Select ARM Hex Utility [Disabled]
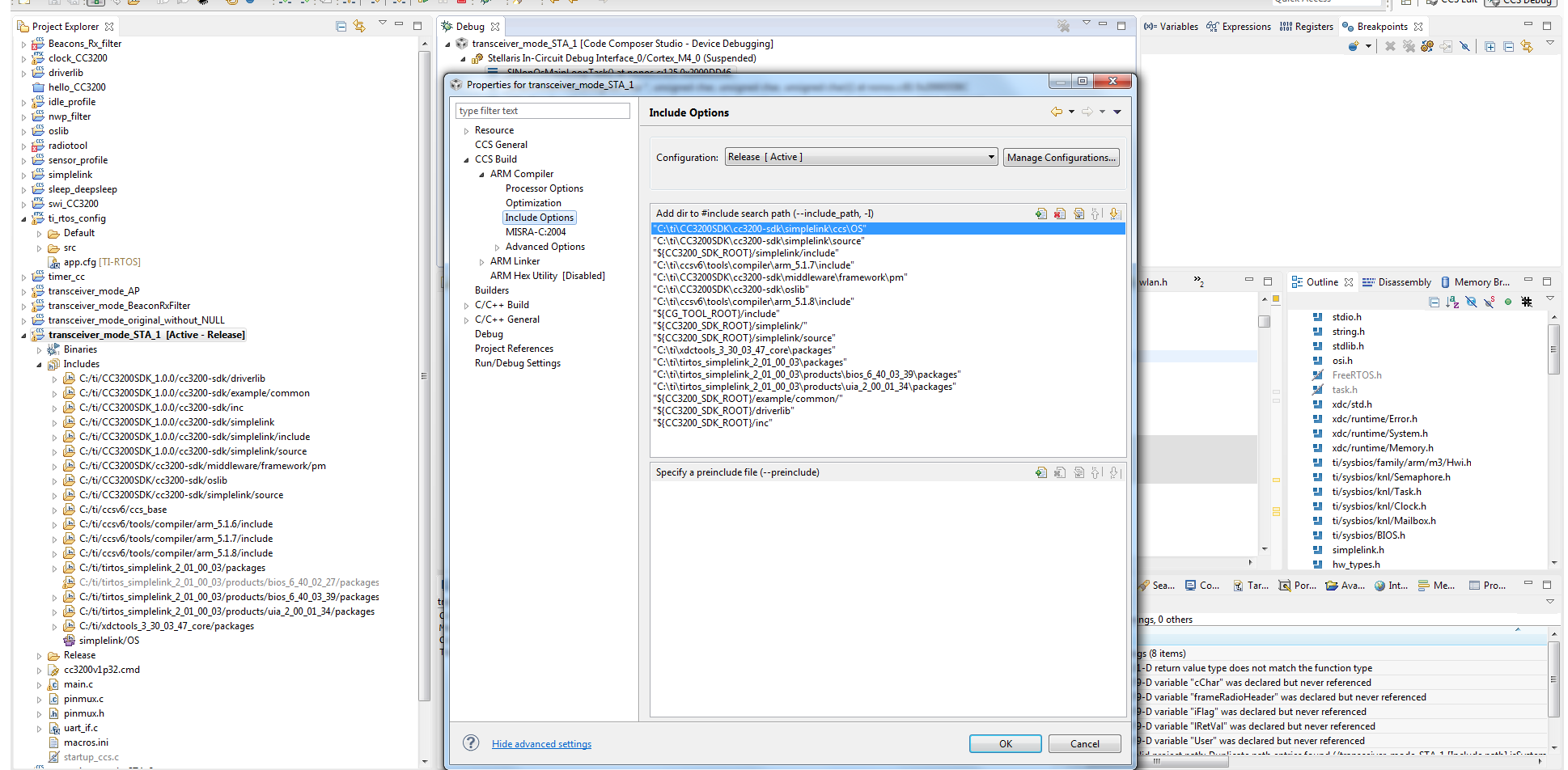Viewport: 1568px width, 770px height. (547, 276)
